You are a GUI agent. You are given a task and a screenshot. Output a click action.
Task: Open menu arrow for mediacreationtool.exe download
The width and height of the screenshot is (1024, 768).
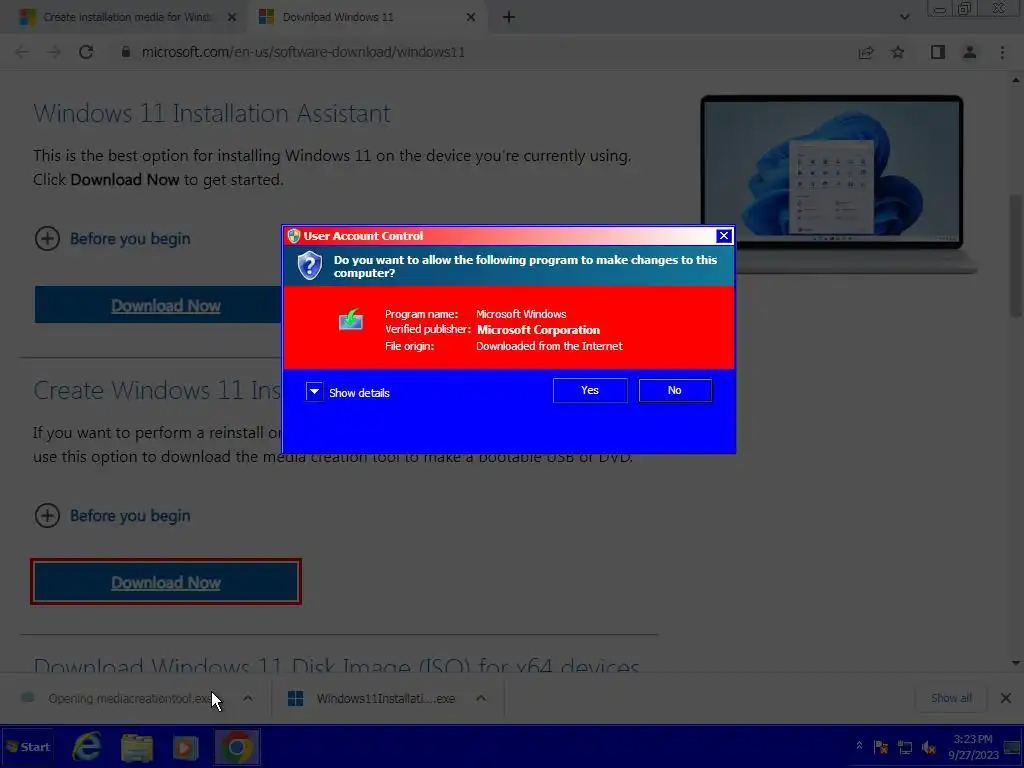click(248, 699)
